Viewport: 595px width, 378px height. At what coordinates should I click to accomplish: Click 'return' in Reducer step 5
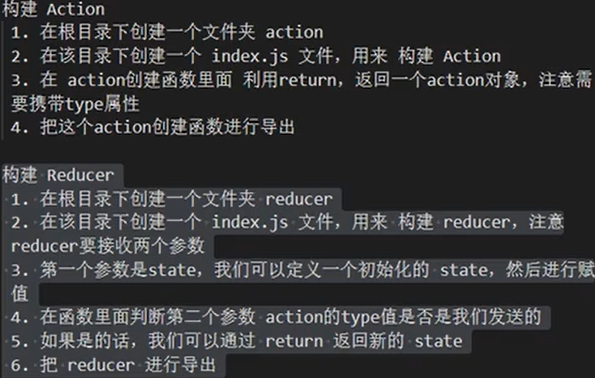click(294, 341)
